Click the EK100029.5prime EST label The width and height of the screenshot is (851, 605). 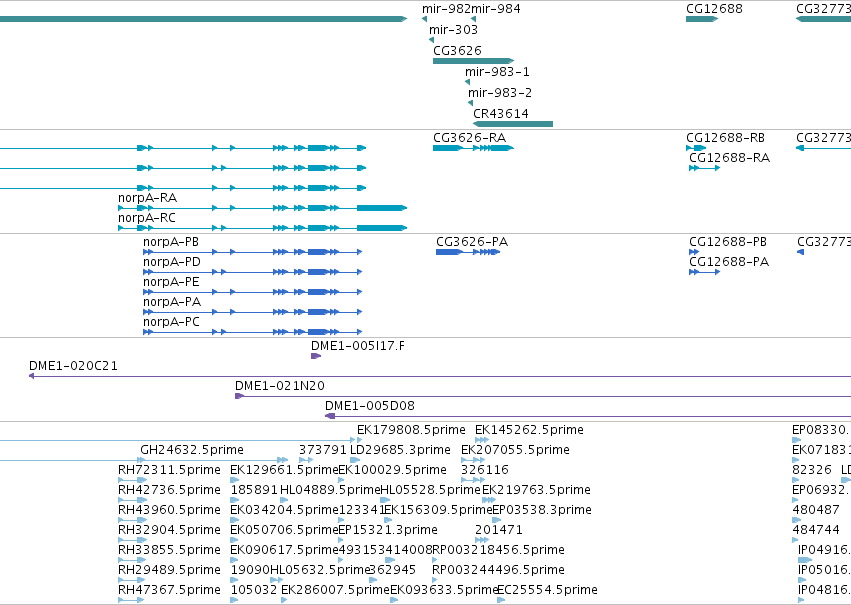pyautogui.click(x=392, y=470)
